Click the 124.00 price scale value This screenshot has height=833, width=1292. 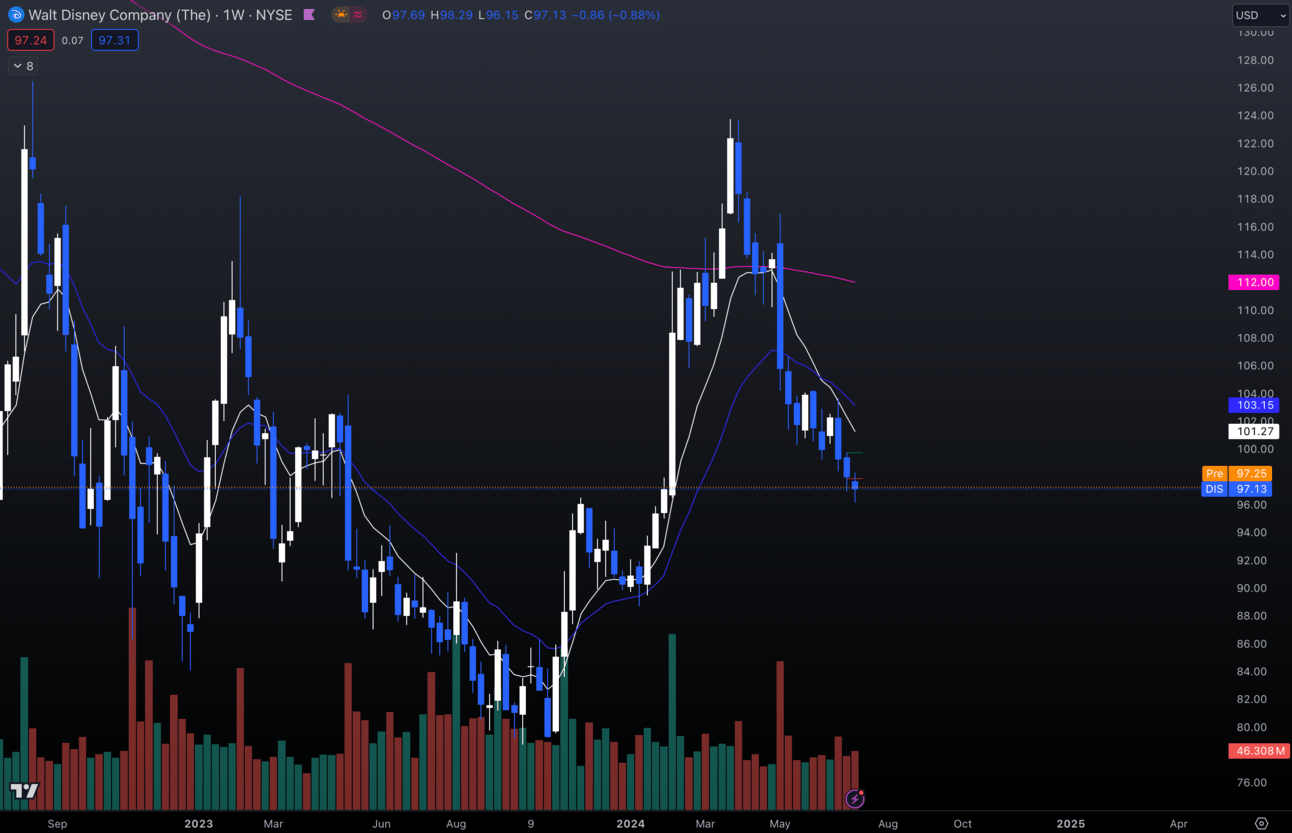tap(1255, 116)
